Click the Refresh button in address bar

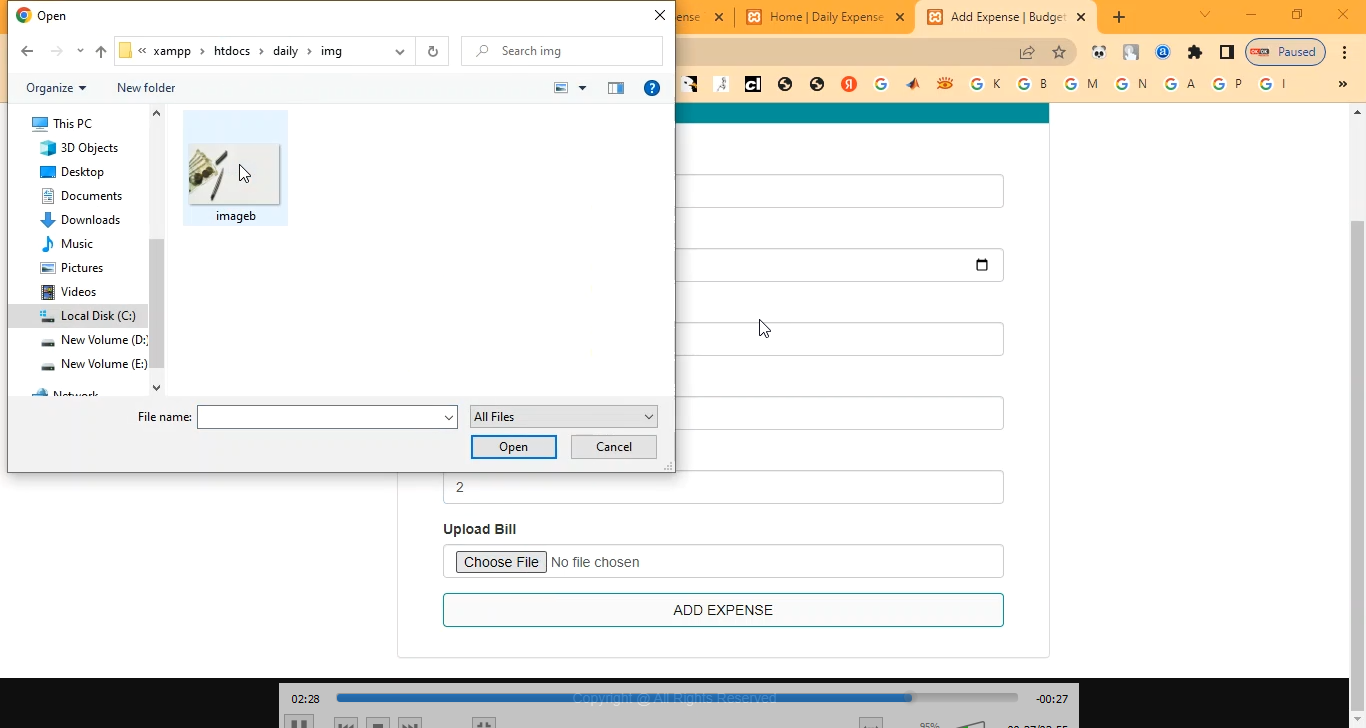pos(432,51)
